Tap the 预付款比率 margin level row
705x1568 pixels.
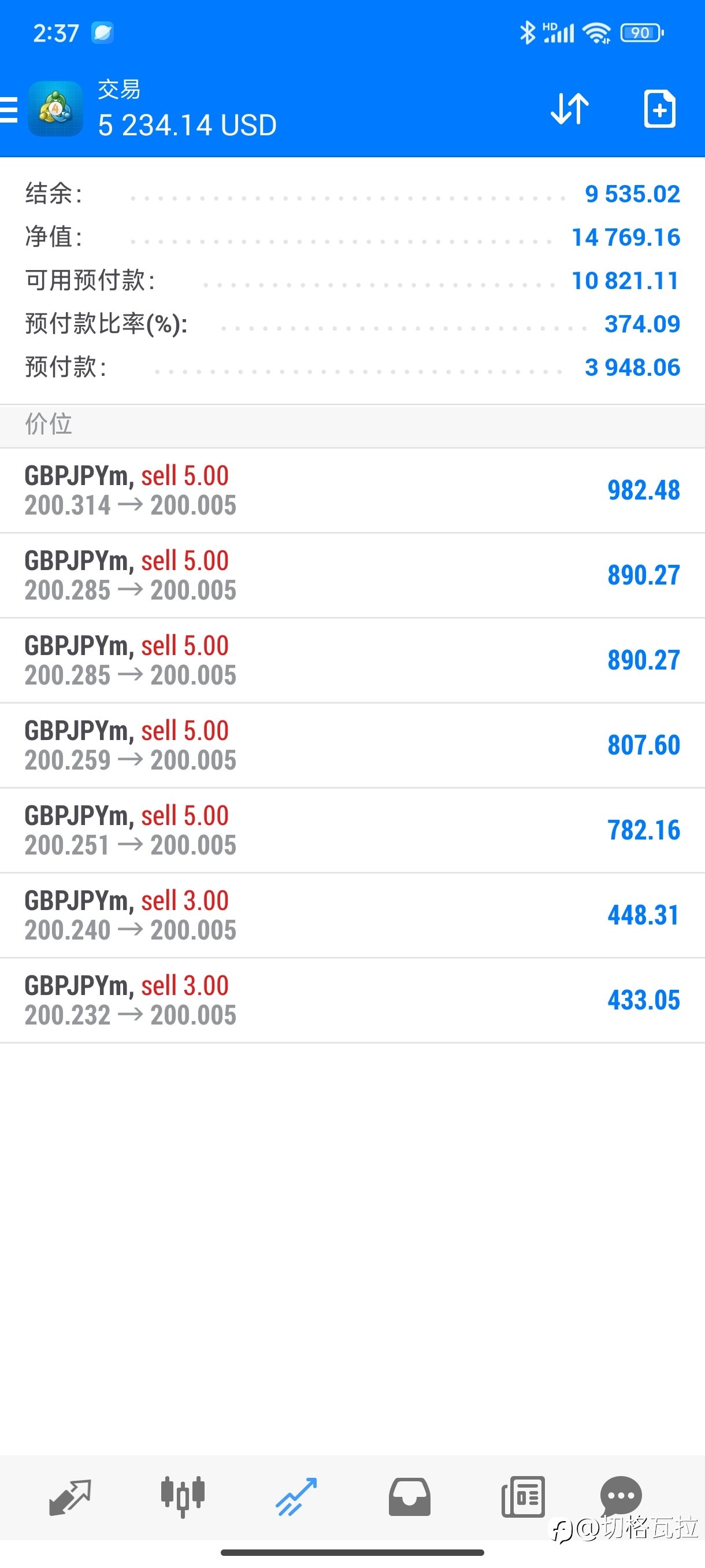point(352,324)
